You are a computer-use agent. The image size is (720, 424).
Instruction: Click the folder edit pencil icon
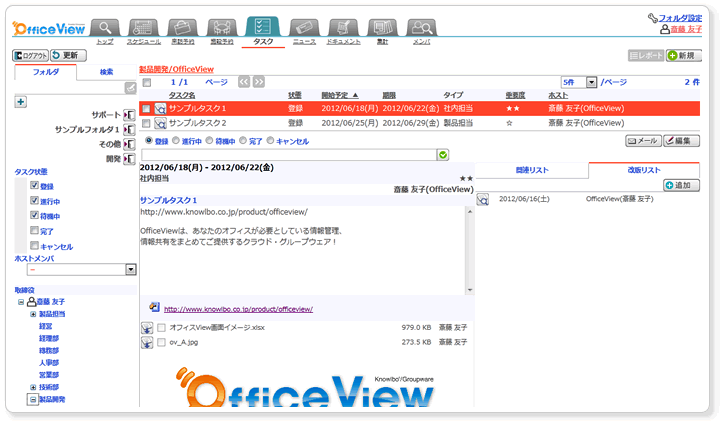coord(130,88)
